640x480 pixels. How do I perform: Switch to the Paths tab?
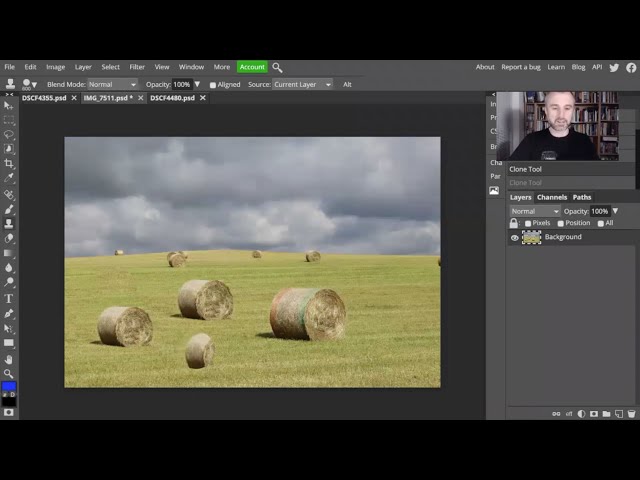click(x=582, y=197)
